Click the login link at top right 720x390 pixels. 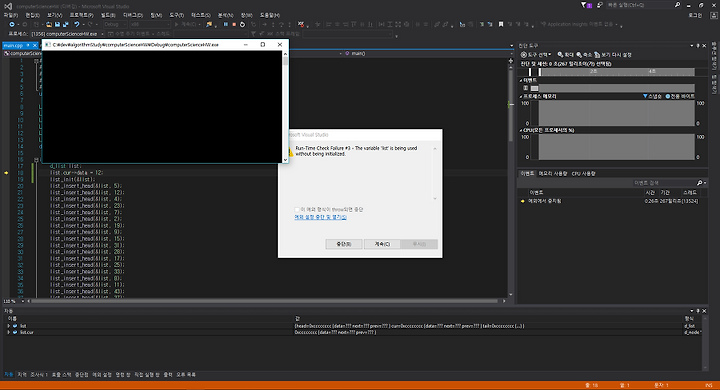[695, 15]
